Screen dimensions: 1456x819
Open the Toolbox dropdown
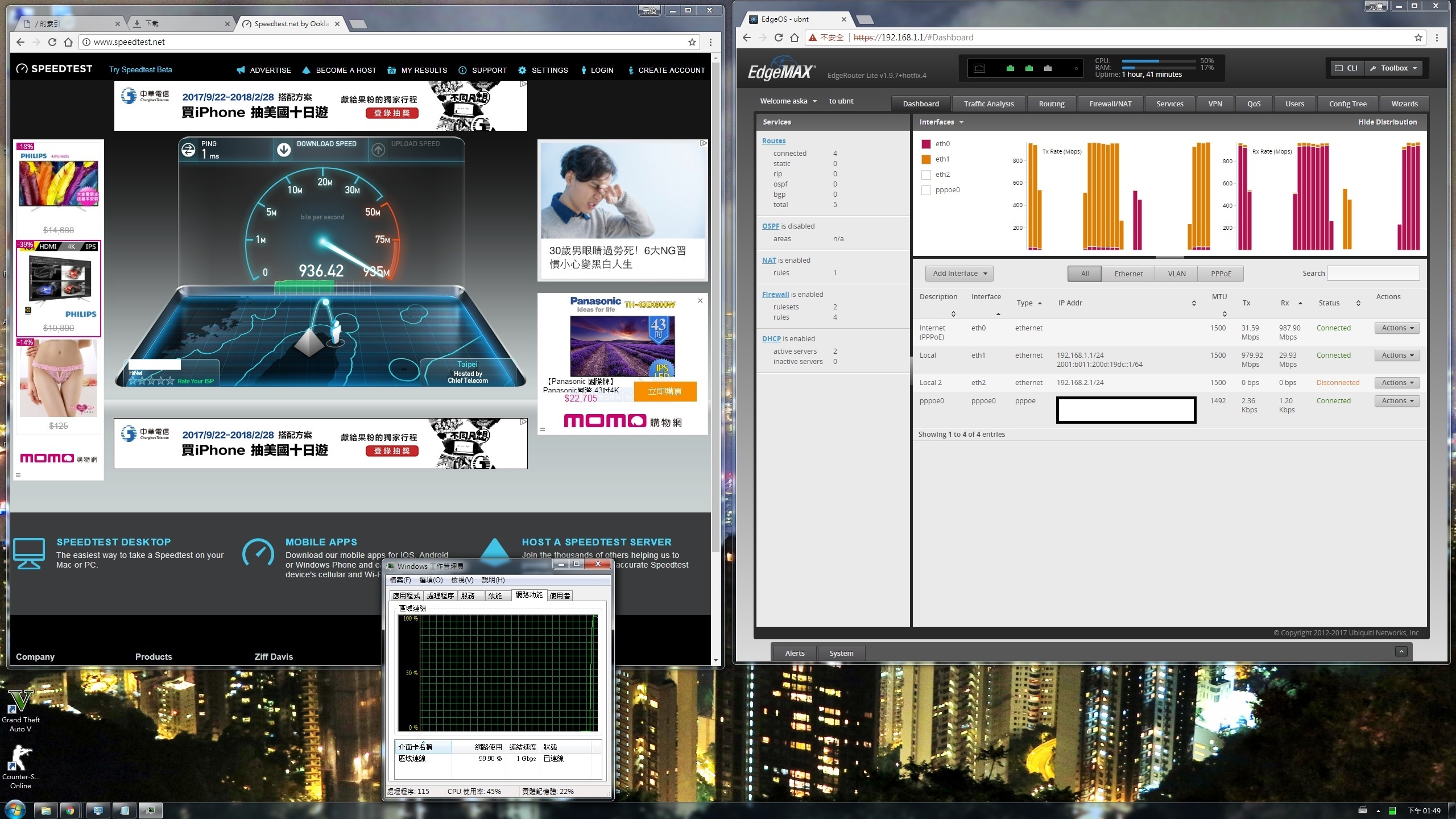point(1393,68)
